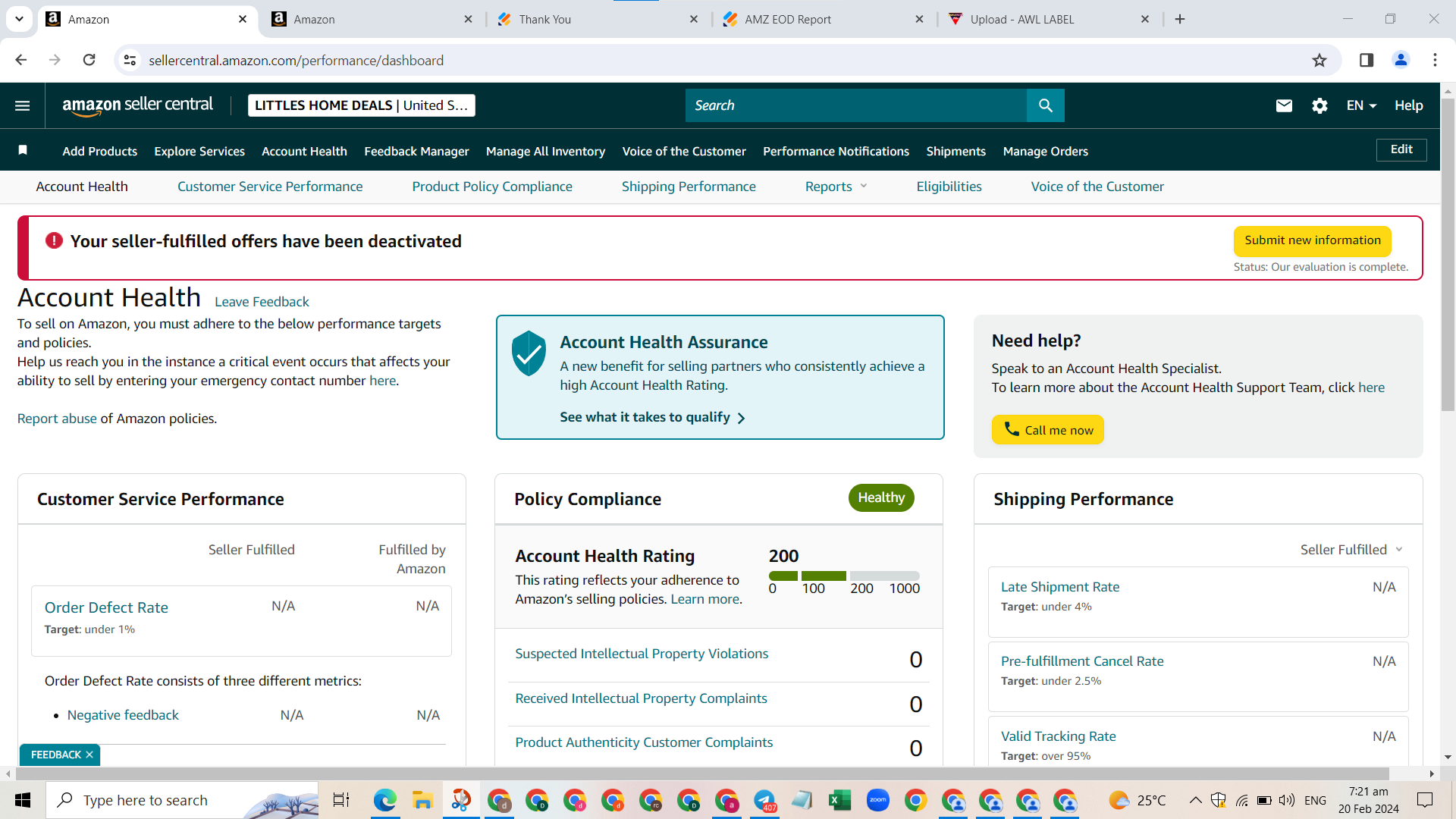Open the Windows Start menu

23,800
